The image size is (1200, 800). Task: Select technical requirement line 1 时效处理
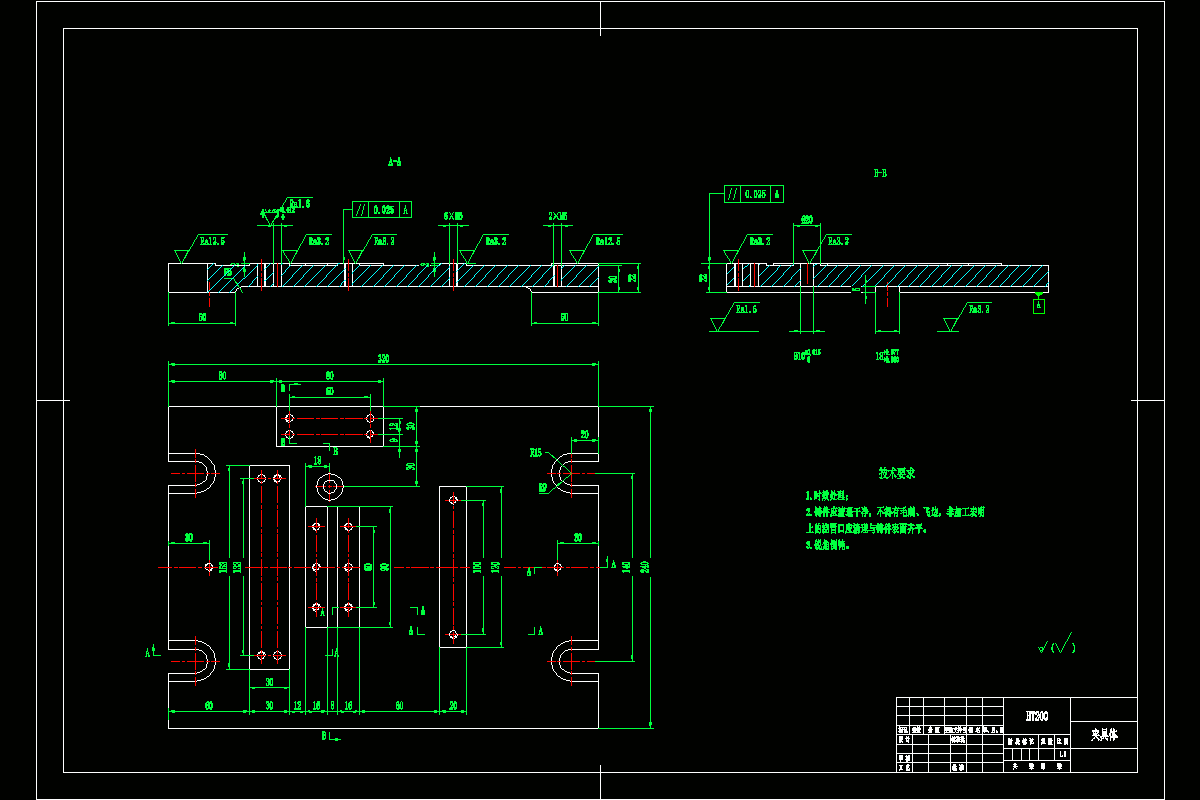(x=826, y=495)
